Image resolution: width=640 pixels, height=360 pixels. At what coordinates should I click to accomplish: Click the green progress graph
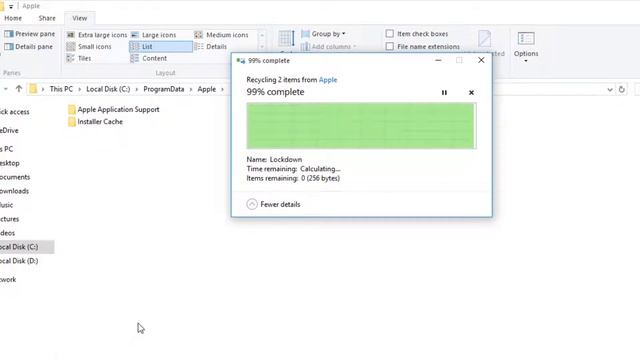(x=361, y=126)
